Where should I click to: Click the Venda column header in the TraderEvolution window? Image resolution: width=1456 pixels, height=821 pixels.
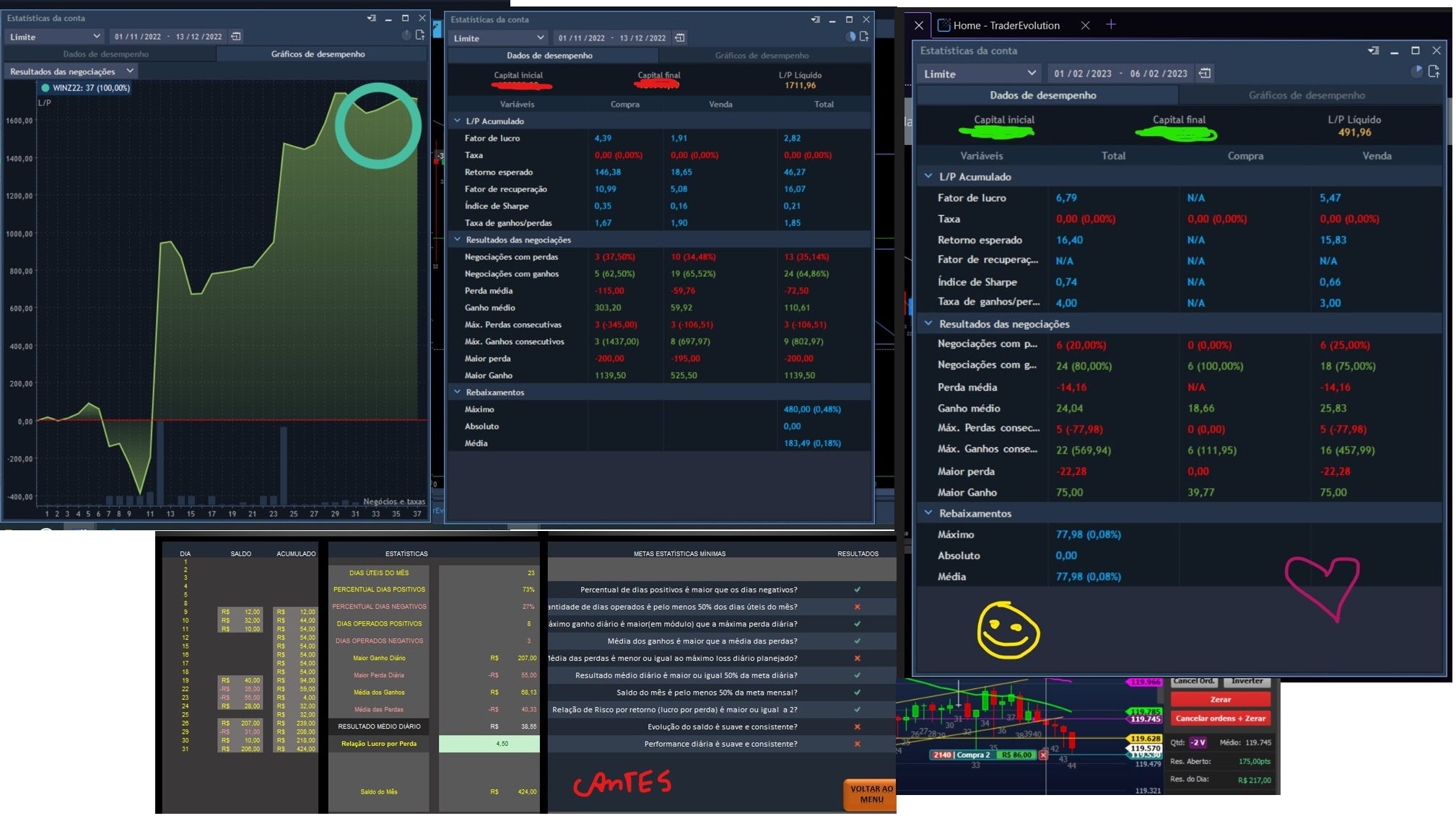tap(1377, 156)
